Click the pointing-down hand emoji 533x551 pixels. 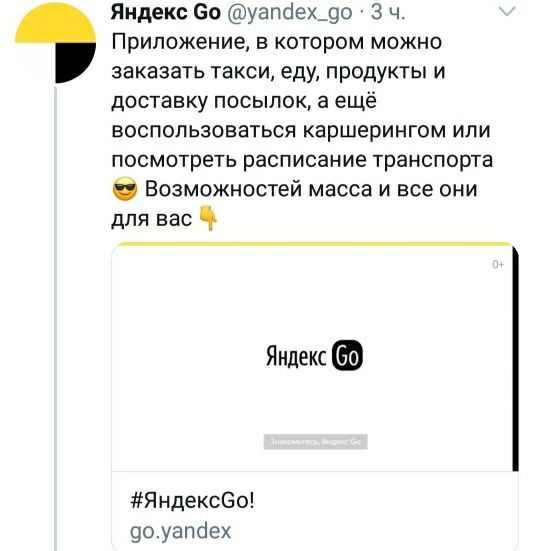[x=208, y=218]
